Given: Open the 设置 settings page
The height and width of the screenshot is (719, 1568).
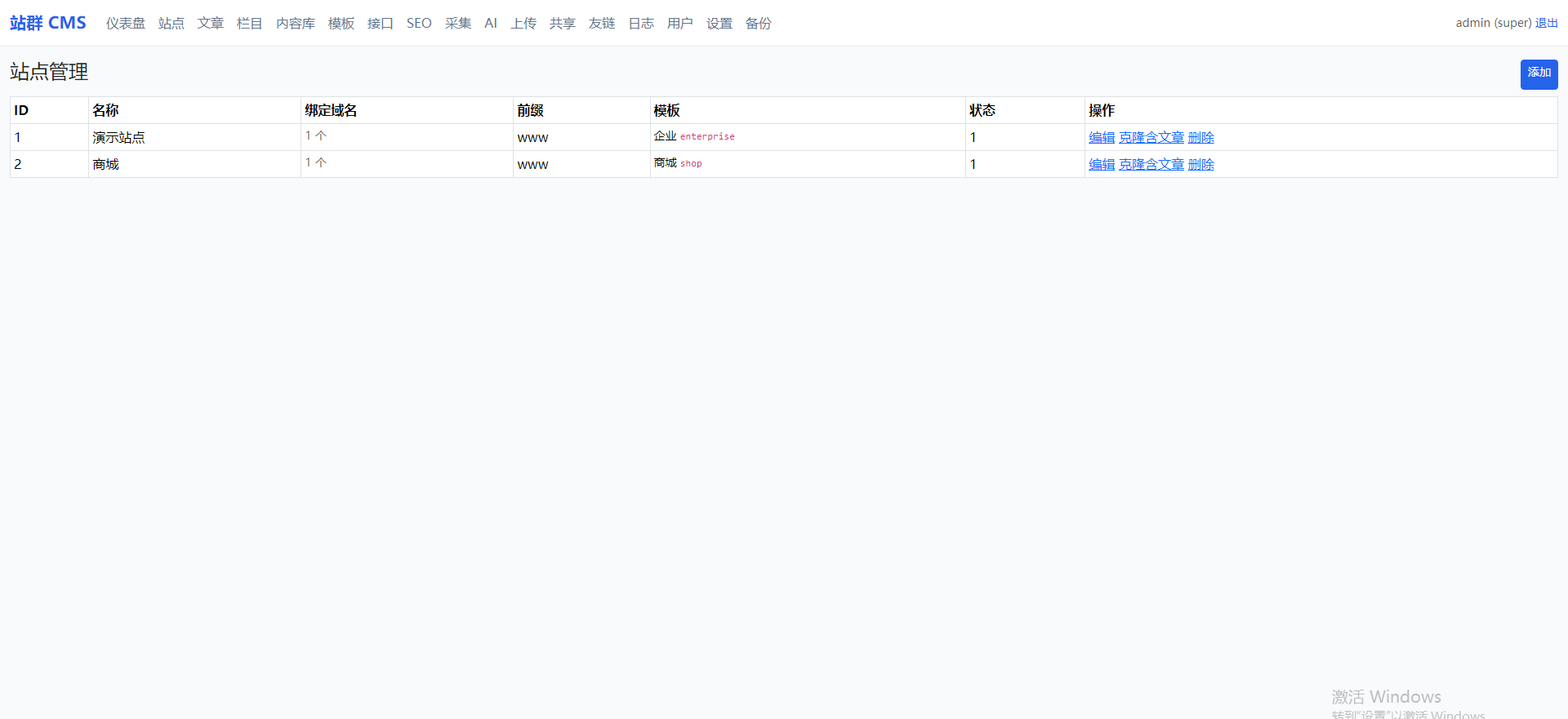Looking at the screenshot, I should (x=719, y=24).
